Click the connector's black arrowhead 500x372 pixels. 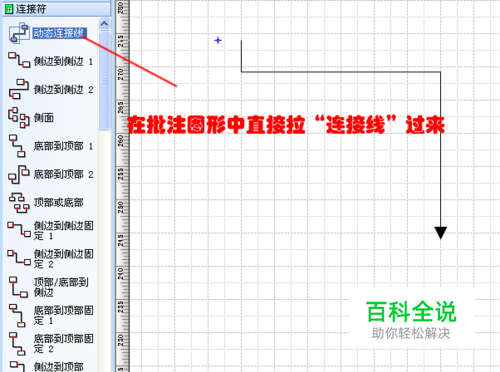441,233
